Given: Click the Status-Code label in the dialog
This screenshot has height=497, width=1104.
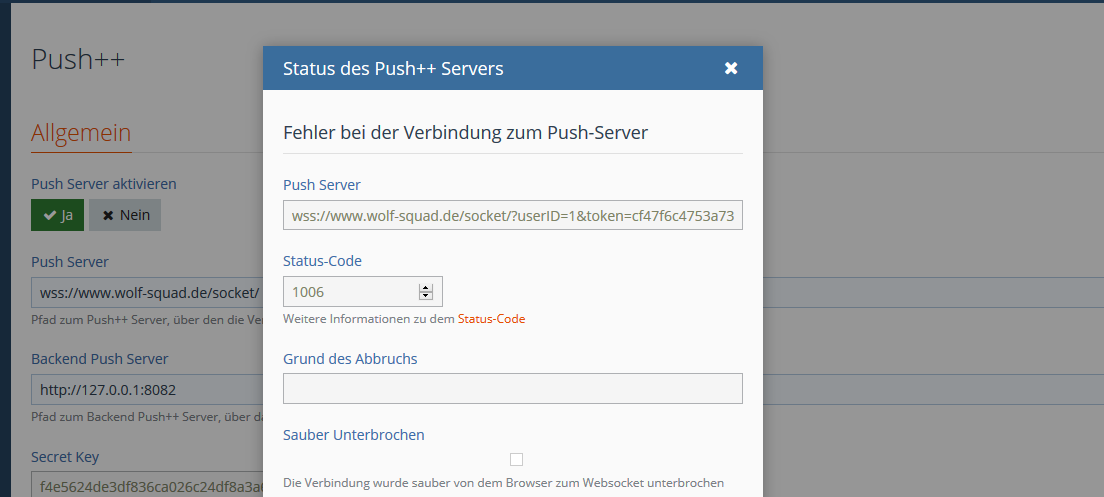Looking at the screenshot, I should click(x=322, y=261).
